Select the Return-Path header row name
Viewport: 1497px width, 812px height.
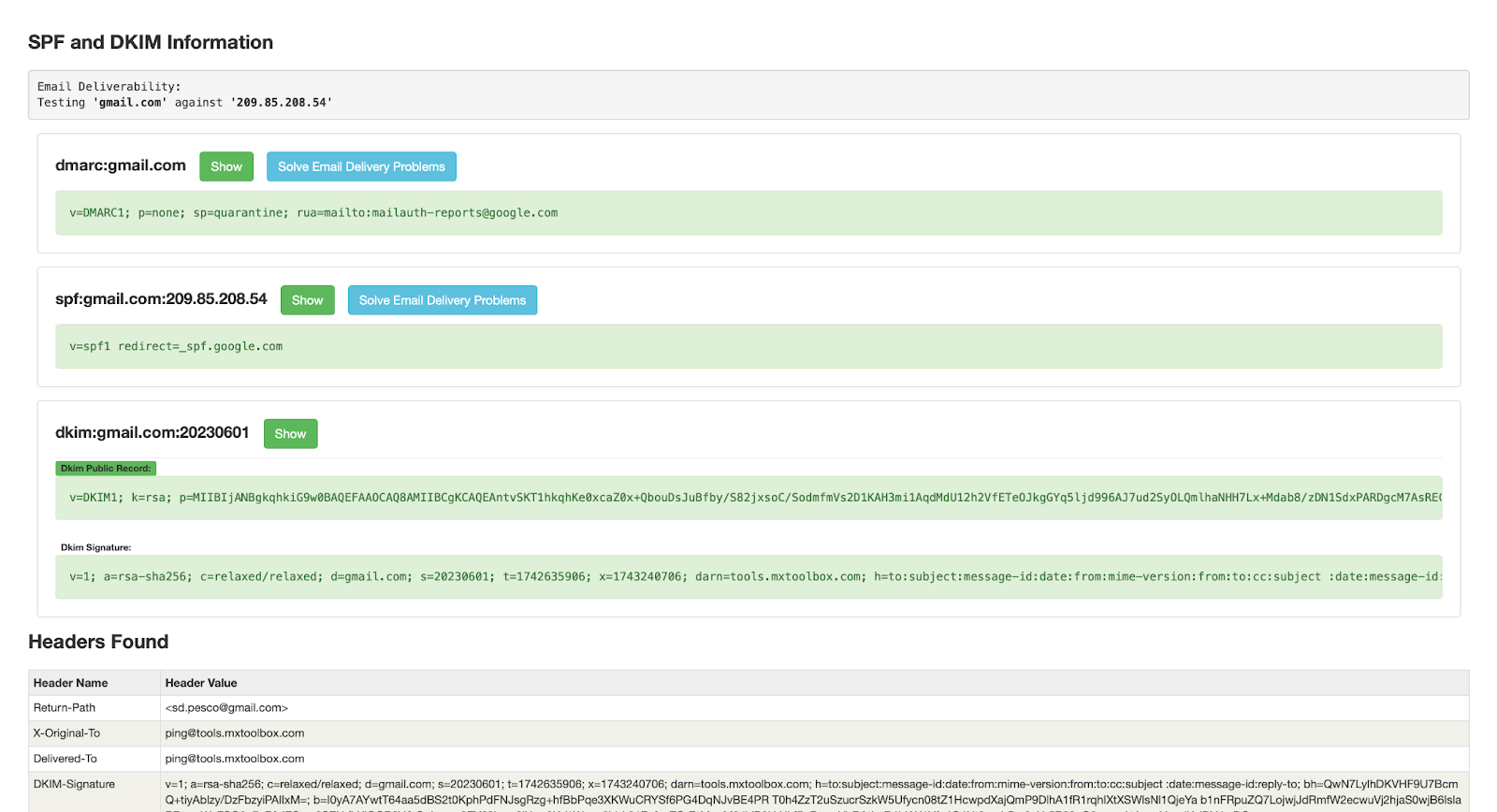click(65, 708)
